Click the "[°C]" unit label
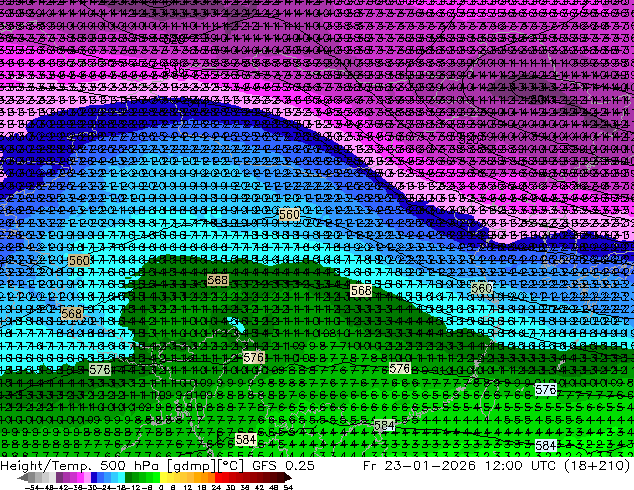This screenshot has height=490, width=634. [x=231, y=466]
